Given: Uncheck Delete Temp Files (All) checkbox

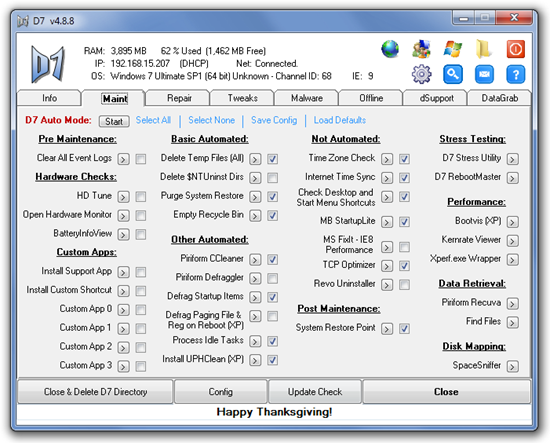Looking at the screenshot, I should click(273, 159).
